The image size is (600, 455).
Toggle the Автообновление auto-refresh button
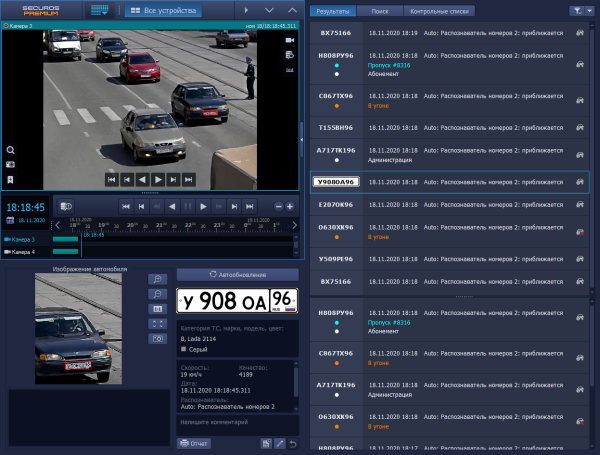238,273
